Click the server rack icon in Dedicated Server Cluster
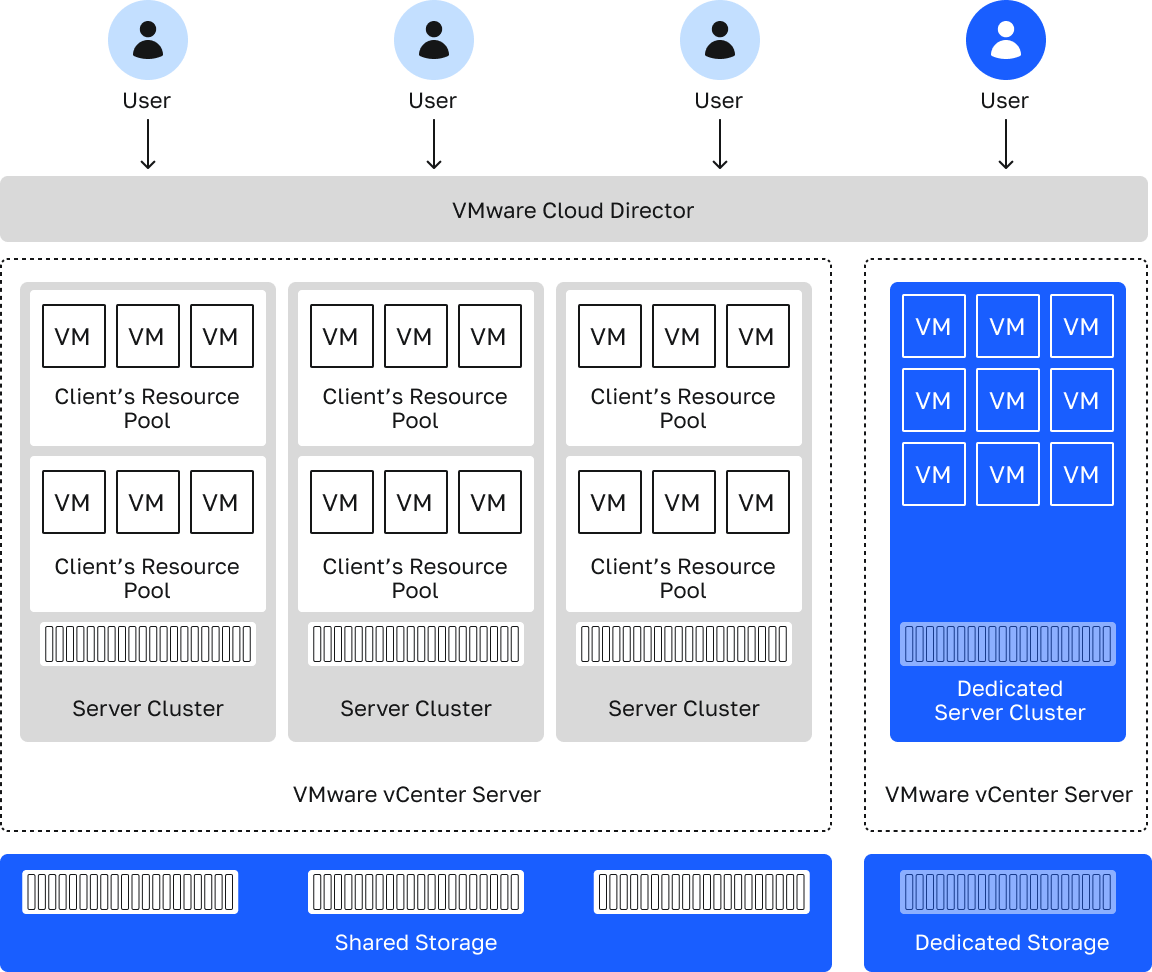The width and height of the screenshot is (1152, 972). pos(1007,644)
